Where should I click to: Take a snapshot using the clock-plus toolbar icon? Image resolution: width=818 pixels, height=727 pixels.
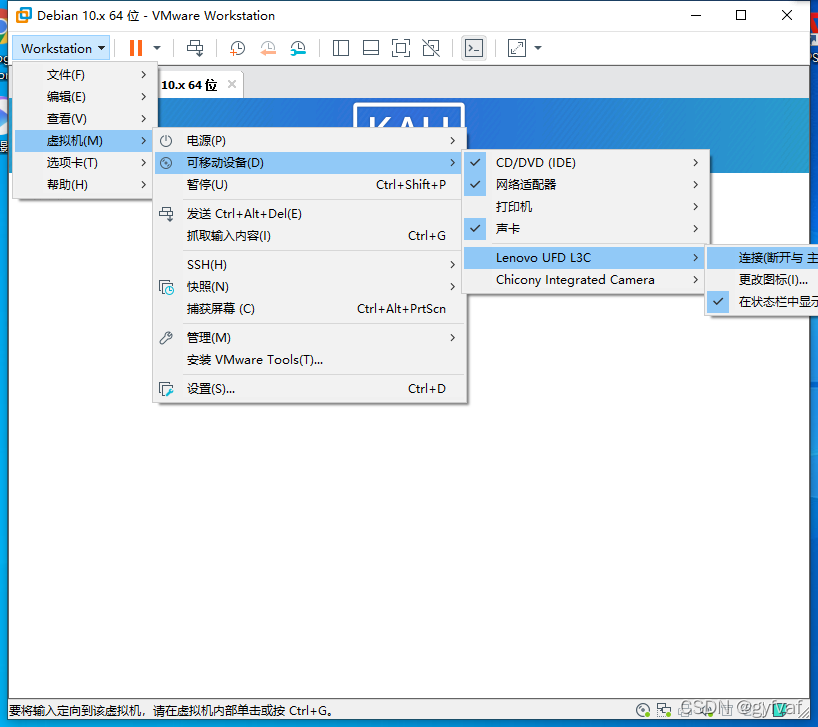237,48
